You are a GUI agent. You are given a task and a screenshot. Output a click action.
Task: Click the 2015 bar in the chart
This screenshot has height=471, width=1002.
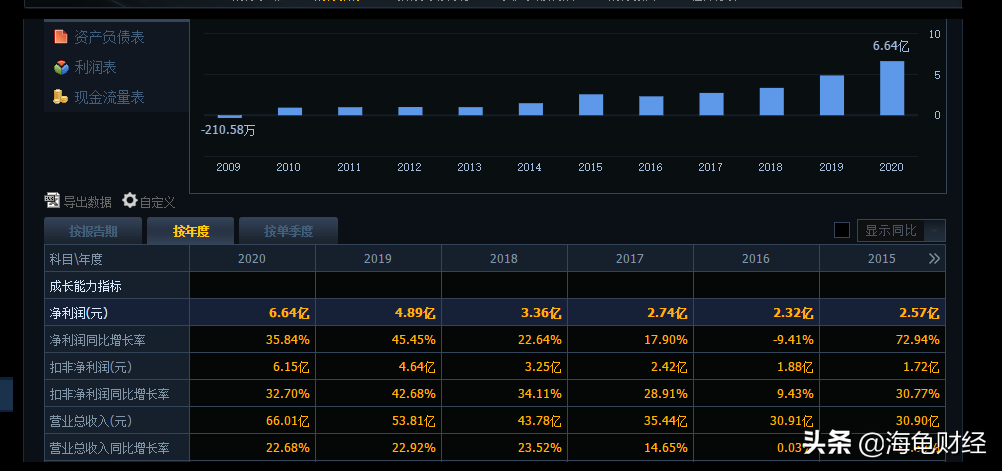point(591,105)
